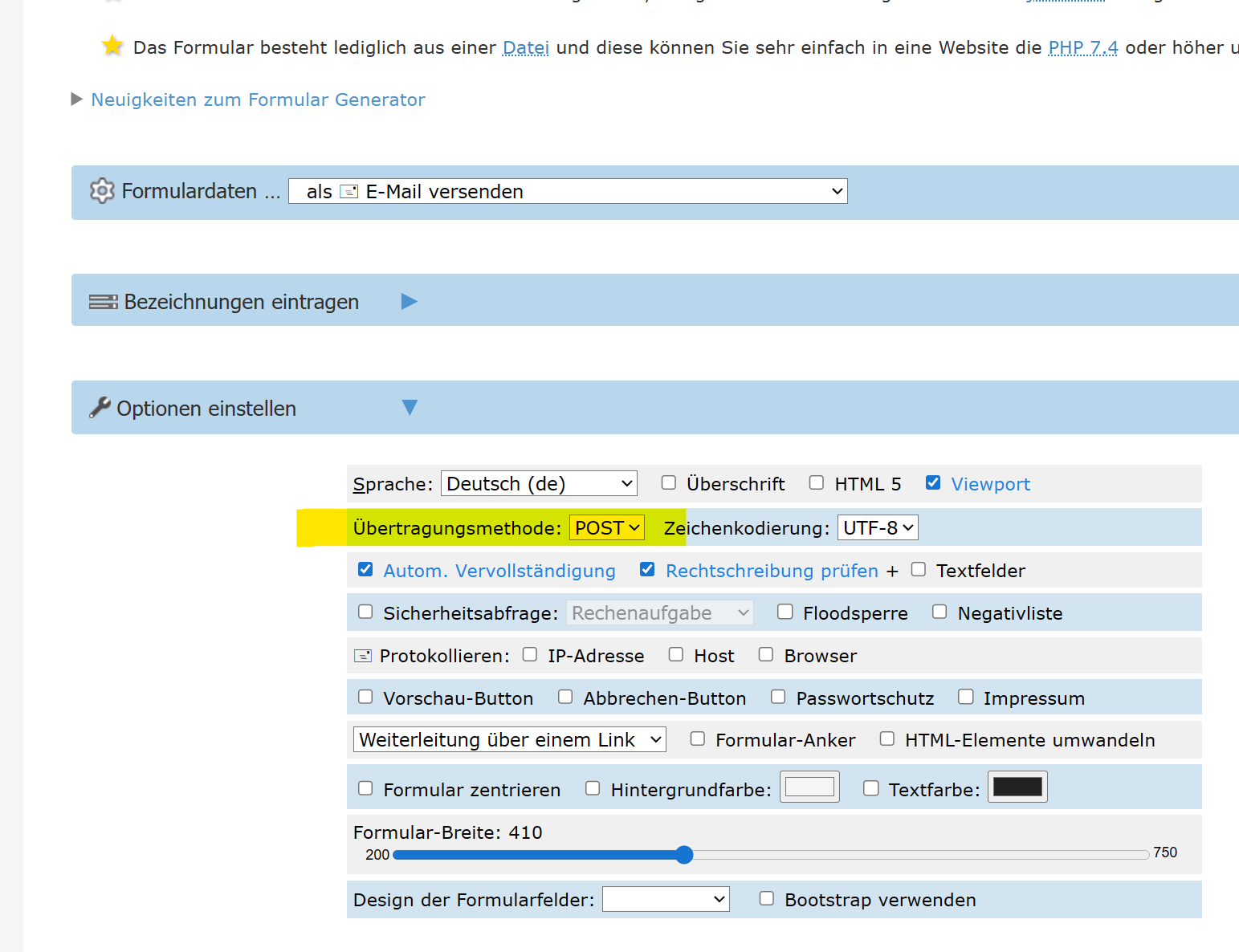
Task: Click the yellow star icon
Action: point(112,46)
